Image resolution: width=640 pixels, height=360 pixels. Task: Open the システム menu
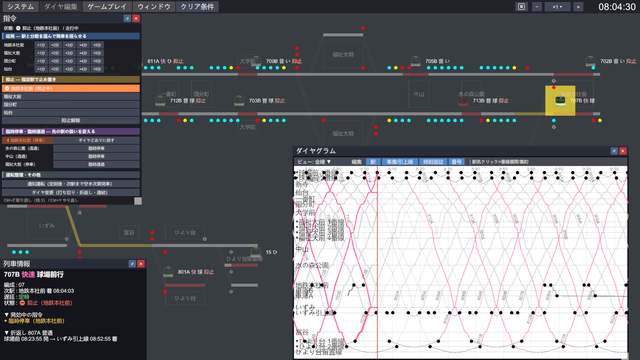[21, 7]
